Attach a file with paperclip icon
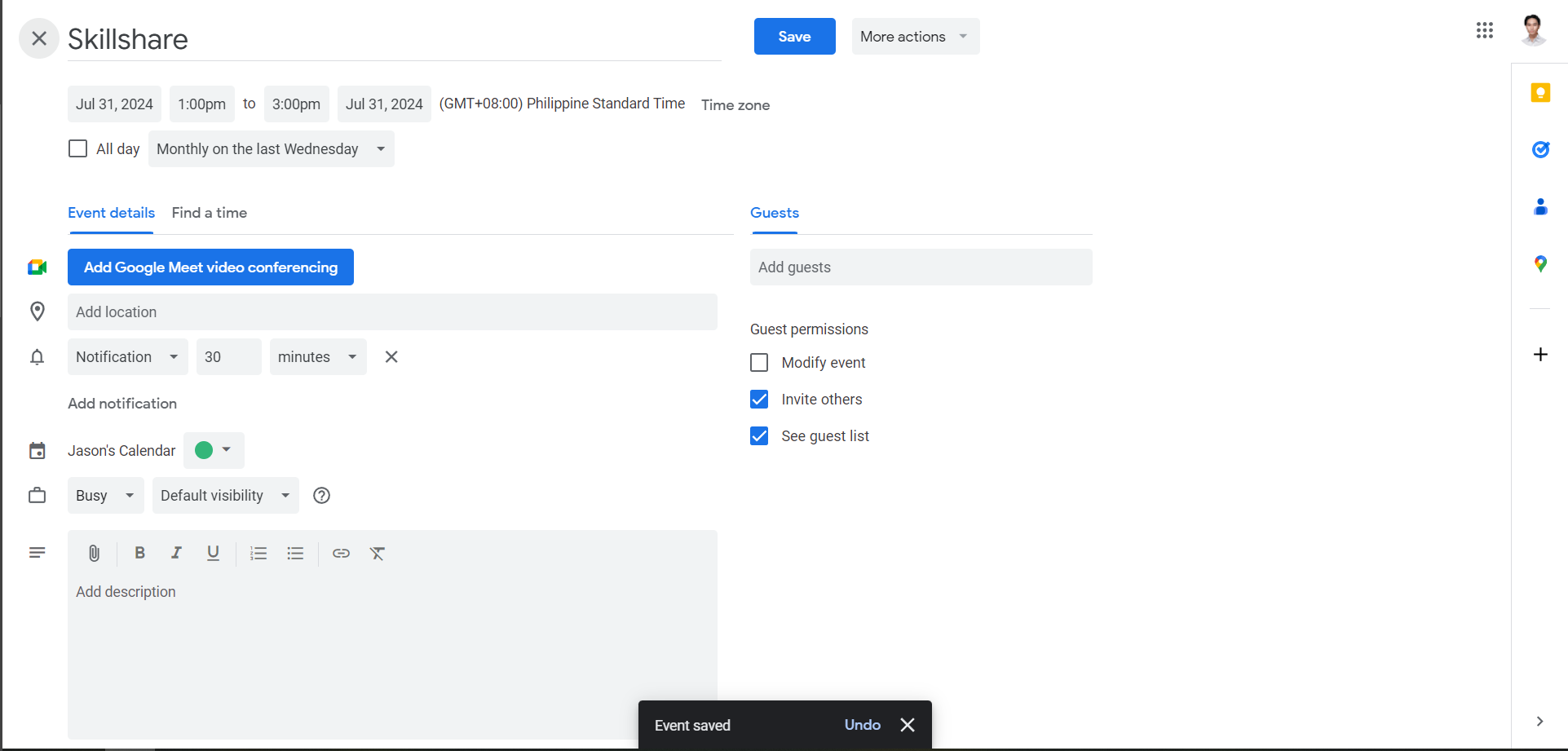 point(94,554)
